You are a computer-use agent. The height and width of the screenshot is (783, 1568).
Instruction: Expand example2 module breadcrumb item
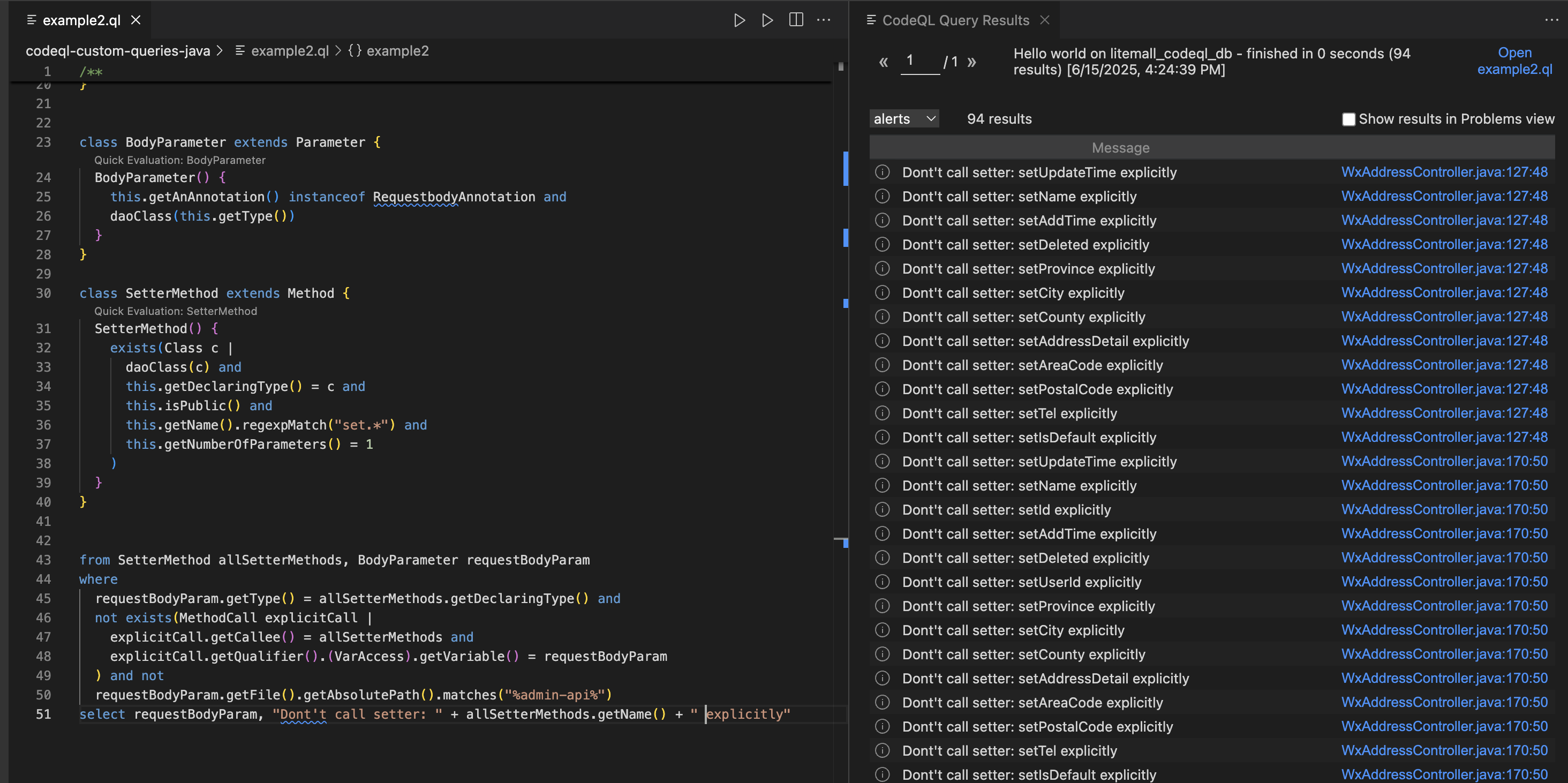point(397,51)
